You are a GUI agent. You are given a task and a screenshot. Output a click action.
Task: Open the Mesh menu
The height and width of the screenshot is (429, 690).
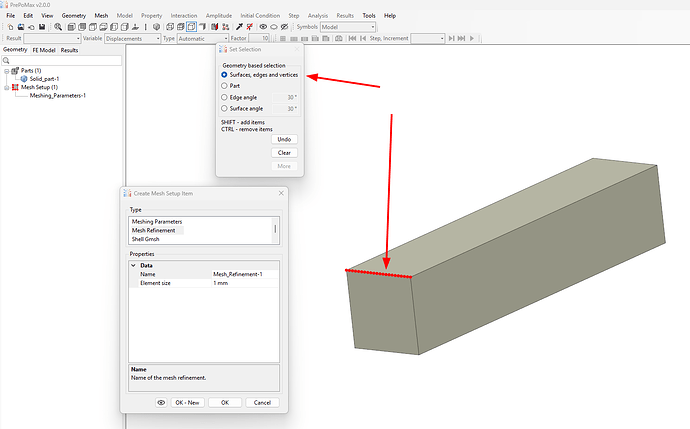tap(102, 16)
